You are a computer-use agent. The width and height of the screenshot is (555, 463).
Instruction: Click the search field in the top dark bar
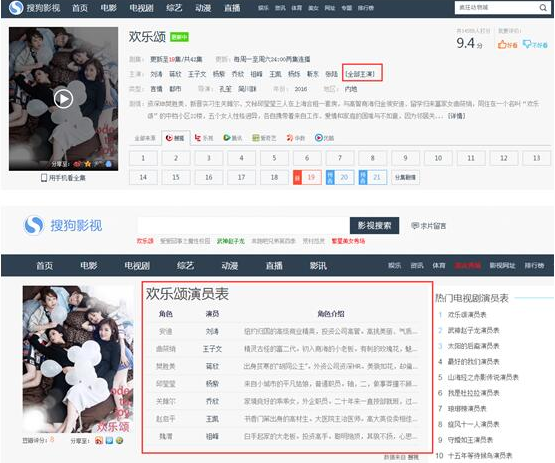pos(496,7)
